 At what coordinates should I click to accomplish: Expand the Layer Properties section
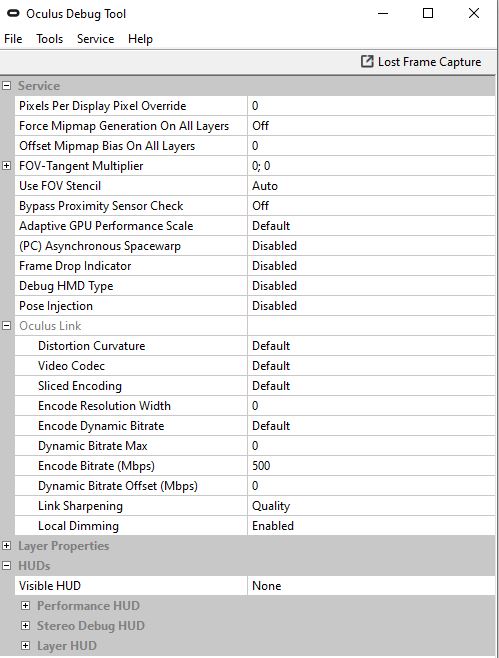pos(6,546)
